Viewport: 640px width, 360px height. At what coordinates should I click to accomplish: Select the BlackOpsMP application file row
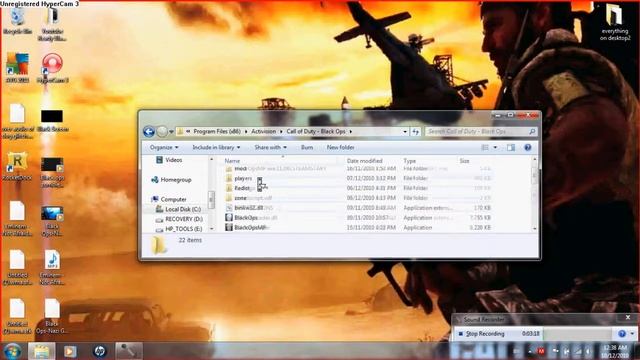coord(358,227)
